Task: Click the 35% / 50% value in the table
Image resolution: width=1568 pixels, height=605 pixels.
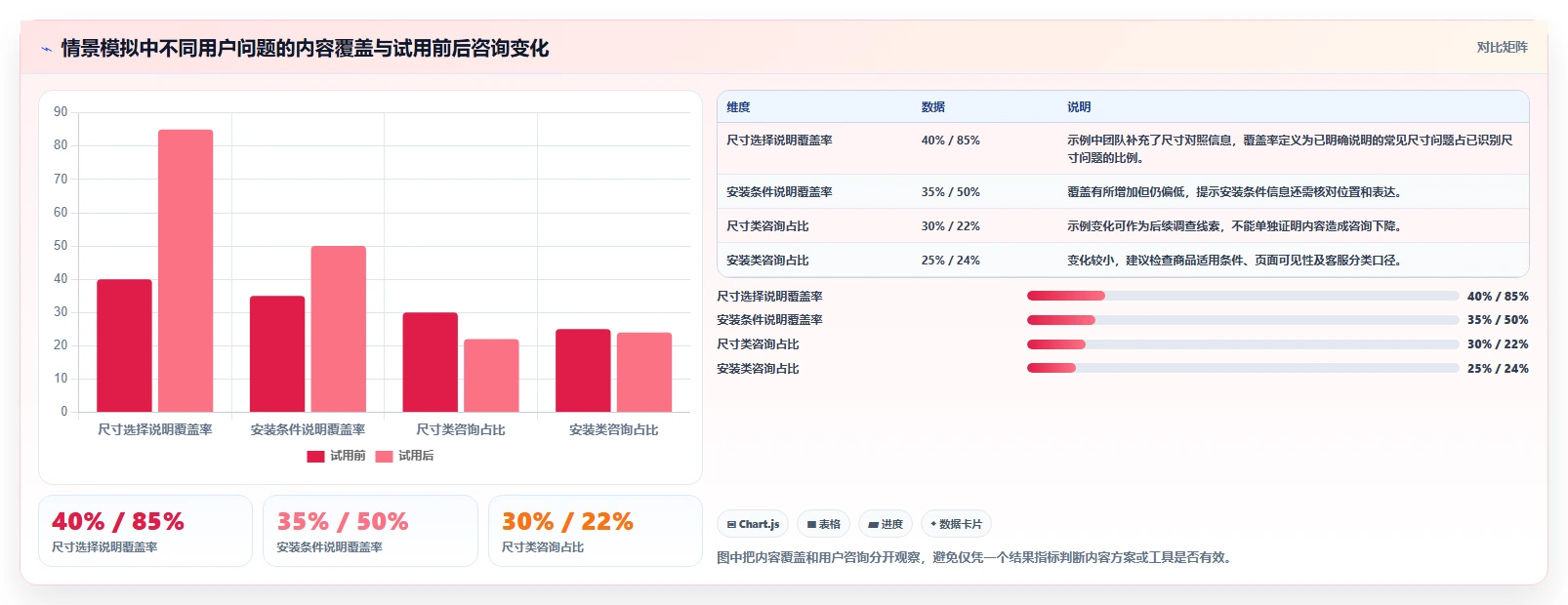Action: coord(951,192)
